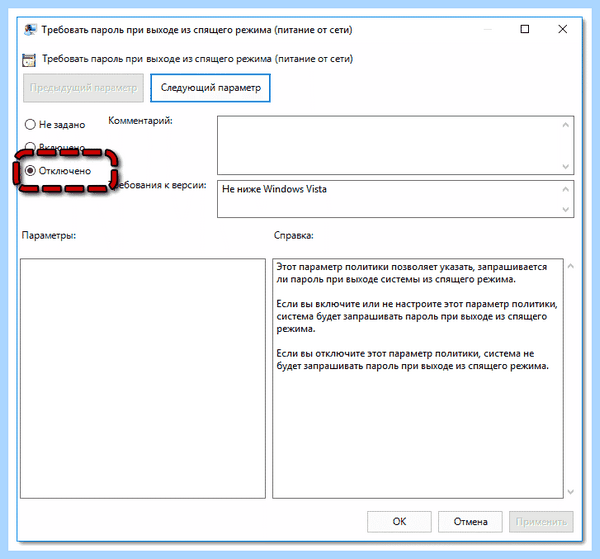The image size is (600, 559).
Task: Click down arrow of version requirements box
Action: coord(566,209)
